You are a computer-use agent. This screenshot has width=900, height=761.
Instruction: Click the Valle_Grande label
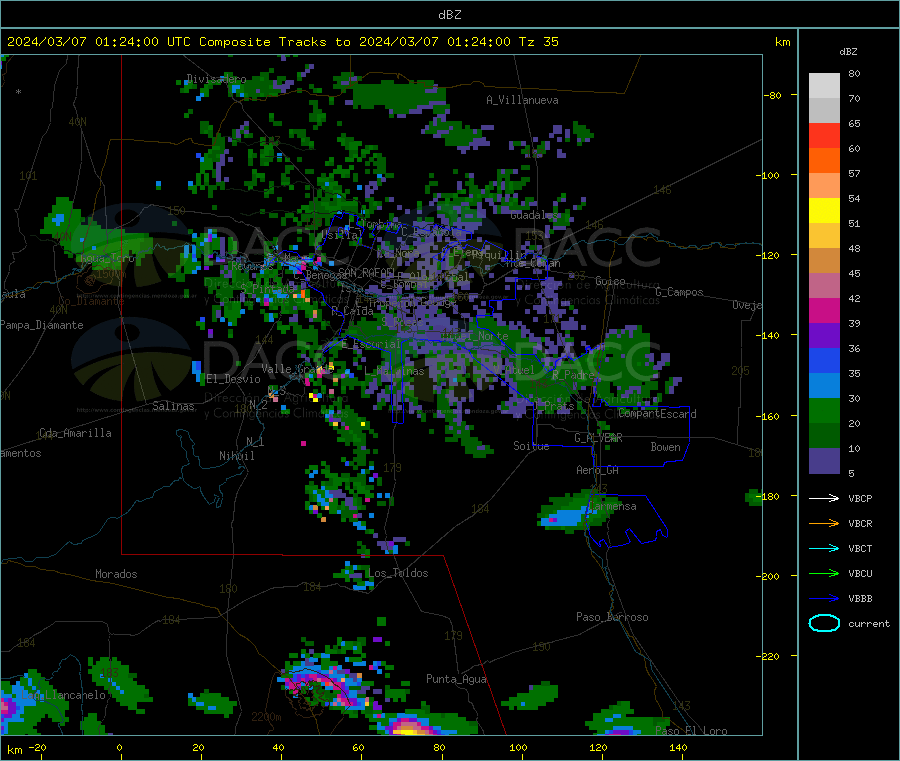point(297,369)
